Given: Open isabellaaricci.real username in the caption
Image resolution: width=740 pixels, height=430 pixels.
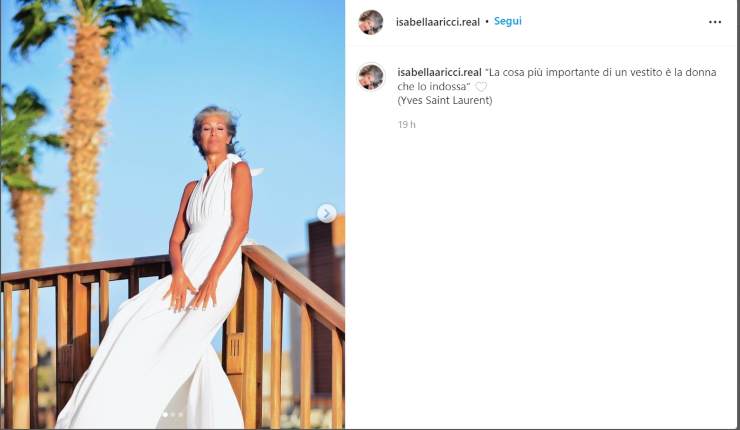Looking at the screenshot, I should coord(439,72).
